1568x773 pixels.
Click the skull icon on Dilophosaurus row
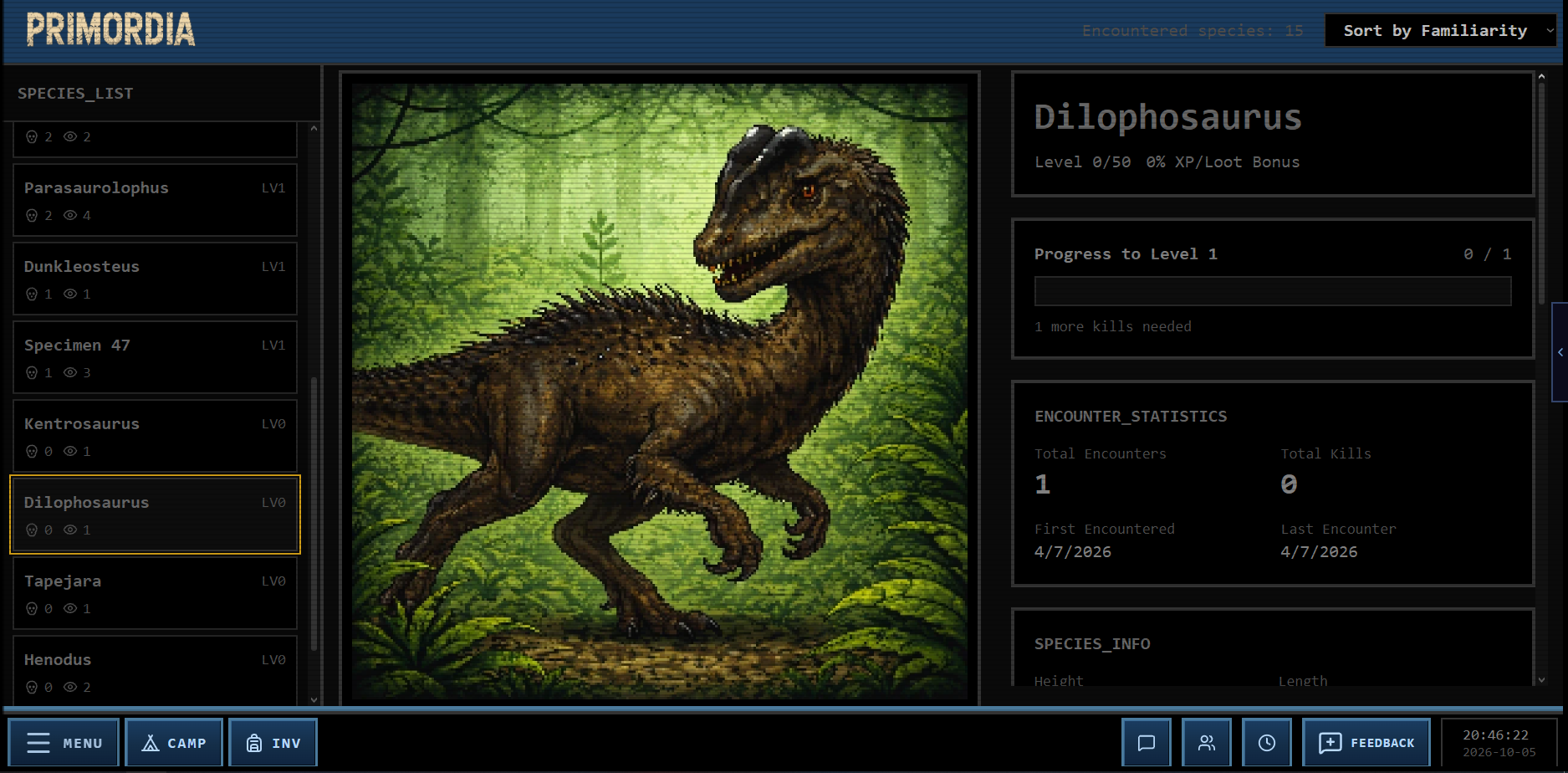click(x=32, y=530)
